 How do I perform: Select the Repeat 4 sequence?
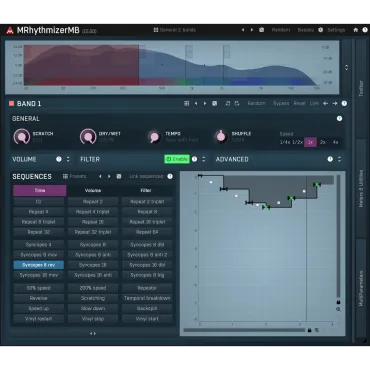[x=39, y=212]
